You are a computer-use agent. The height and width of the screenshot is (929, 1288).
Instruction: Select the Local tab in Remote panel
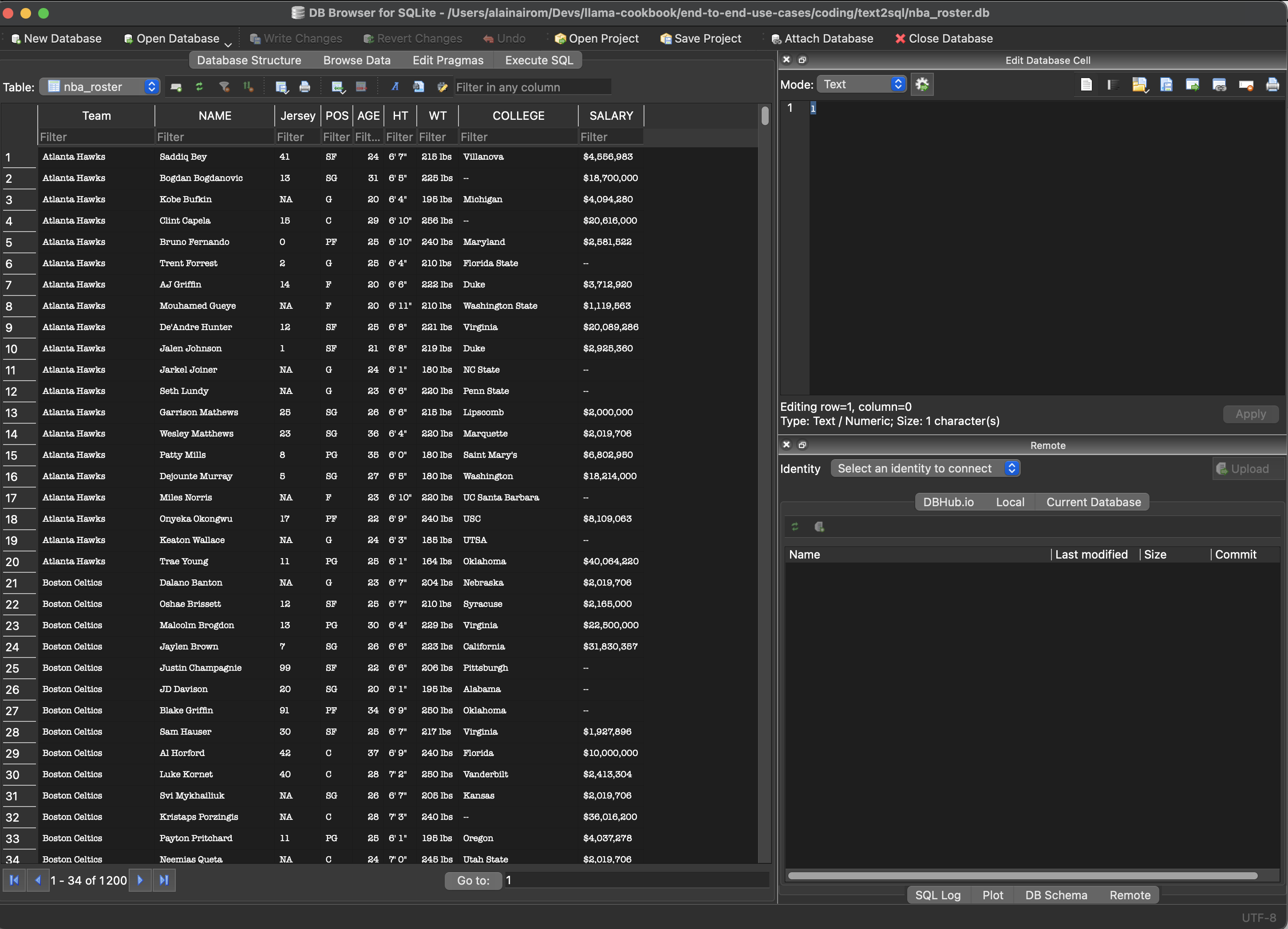[x=1010, y=502]
